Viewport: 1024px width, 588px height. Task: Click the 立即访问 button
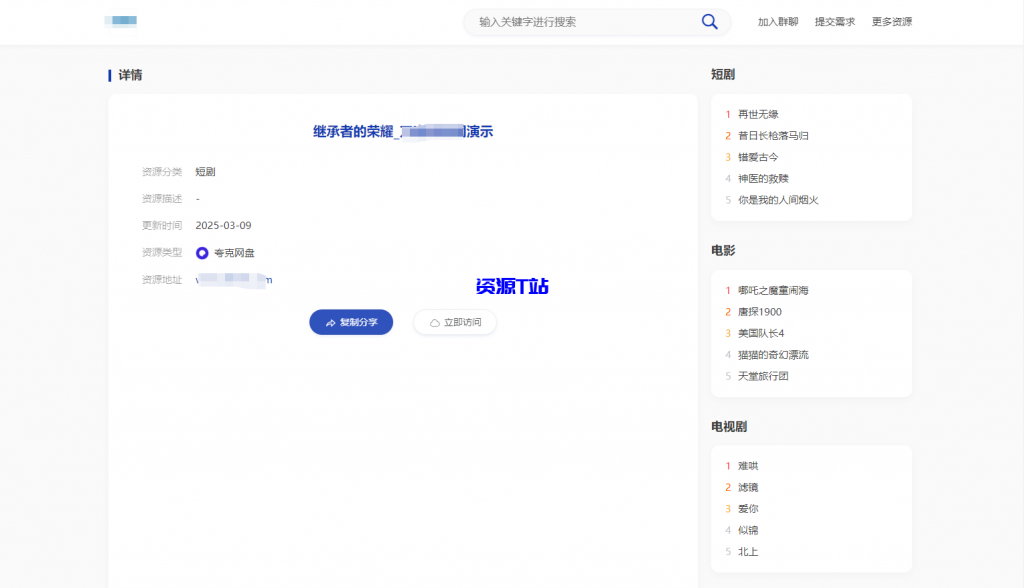point(454,322)
